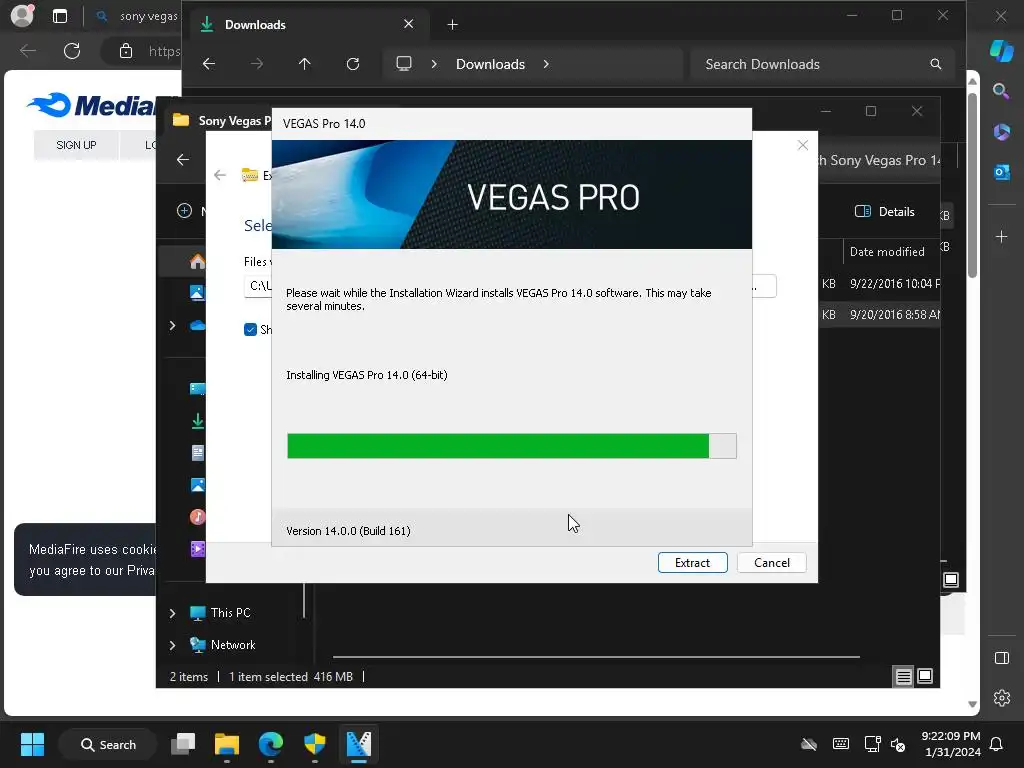Click back arrow in Sony Vegas folder window
The width and height of the screenshot is (1024, 768).
[x=183, y=159]
